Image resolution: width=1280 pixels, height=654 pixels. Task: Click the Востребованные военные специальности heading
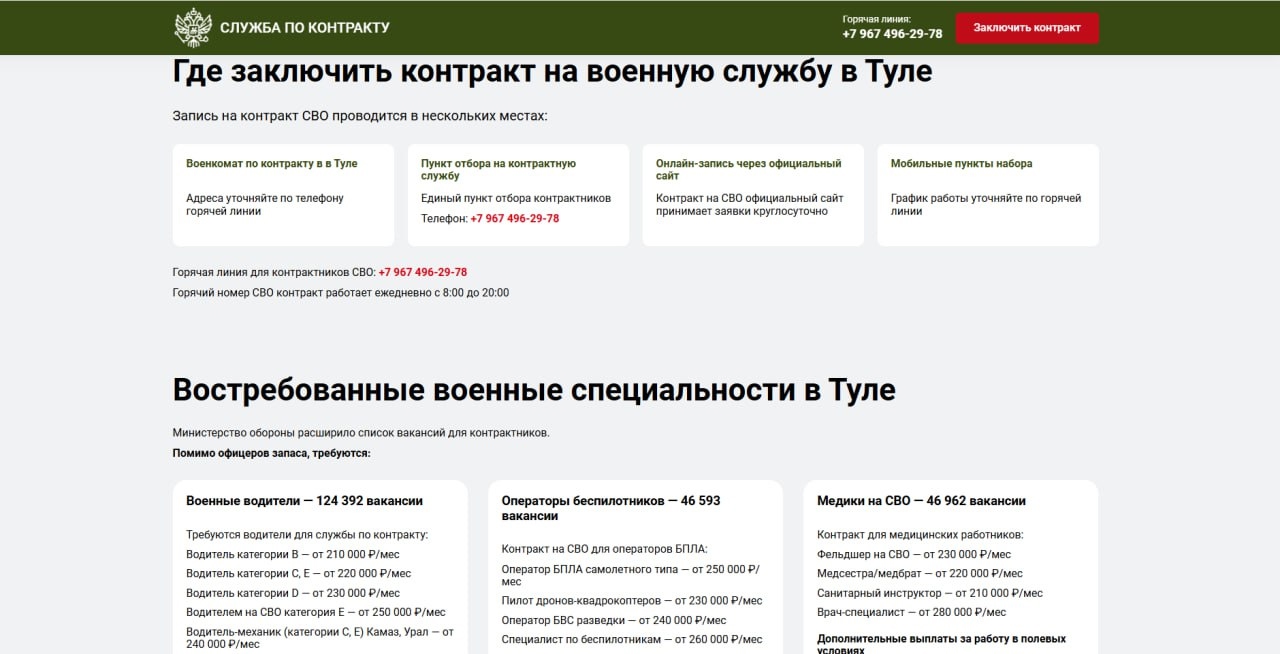point(533,390)
